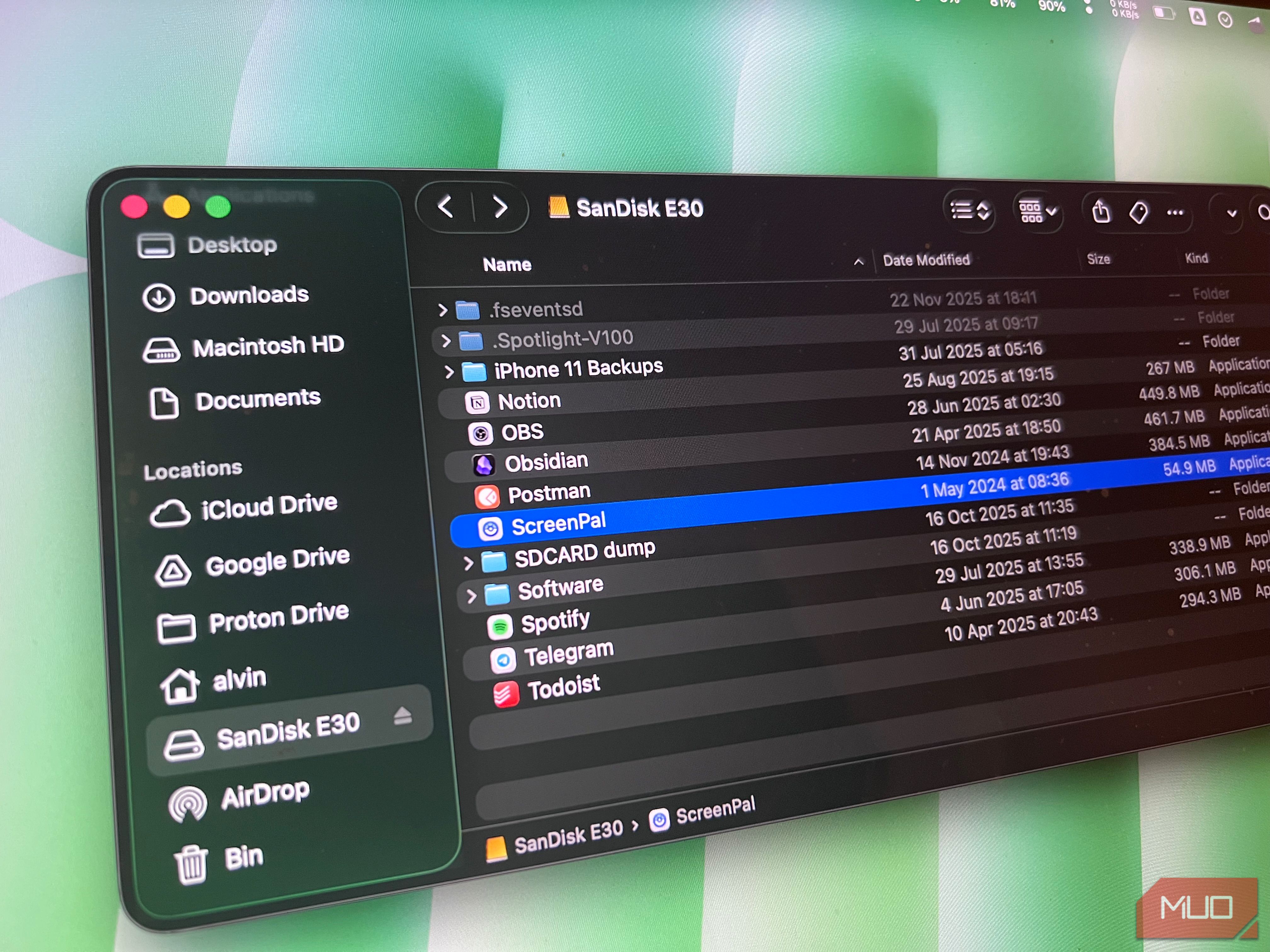The height and width of the screenshot is (952, 1270).
Task: Expand the Software folder
Action: point(472,596)
